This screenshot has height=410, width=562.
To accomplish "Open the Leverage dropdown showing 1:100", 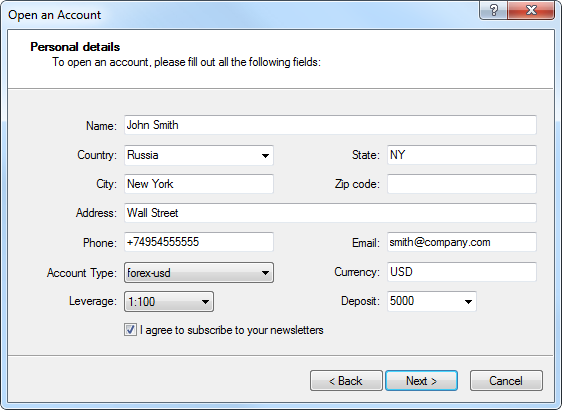I will (169, 301).
